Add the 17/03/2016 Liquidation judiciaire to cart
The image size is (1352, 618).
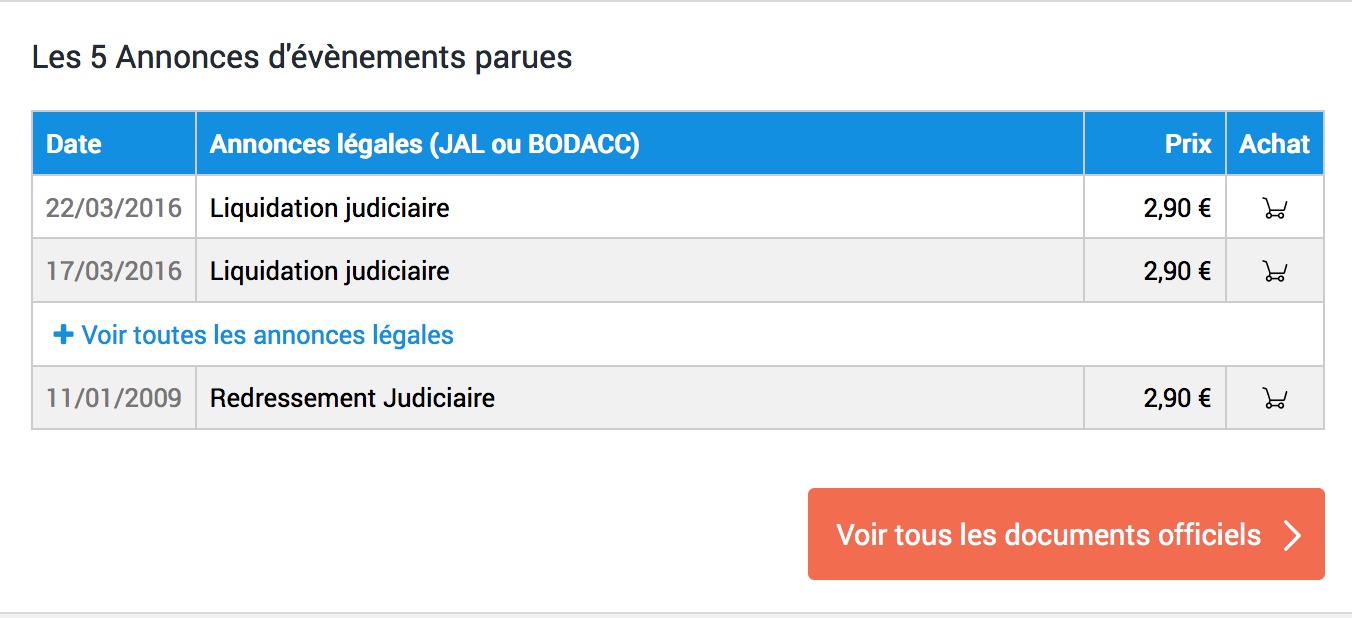(x=1274, y=271)
